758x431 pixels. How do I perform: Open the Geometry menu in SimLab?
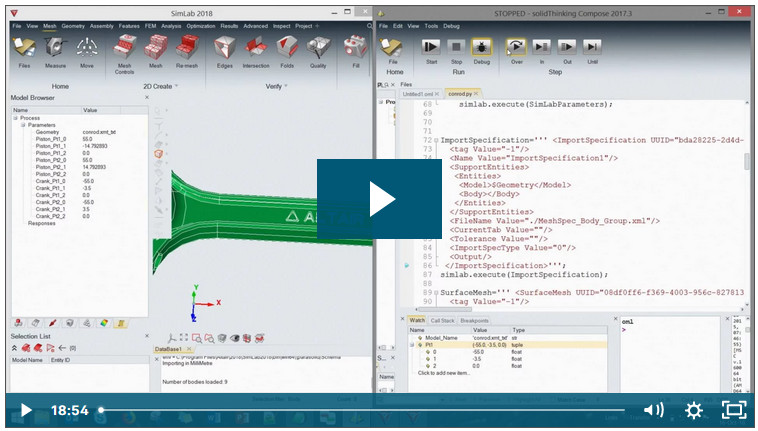[73, 25]
